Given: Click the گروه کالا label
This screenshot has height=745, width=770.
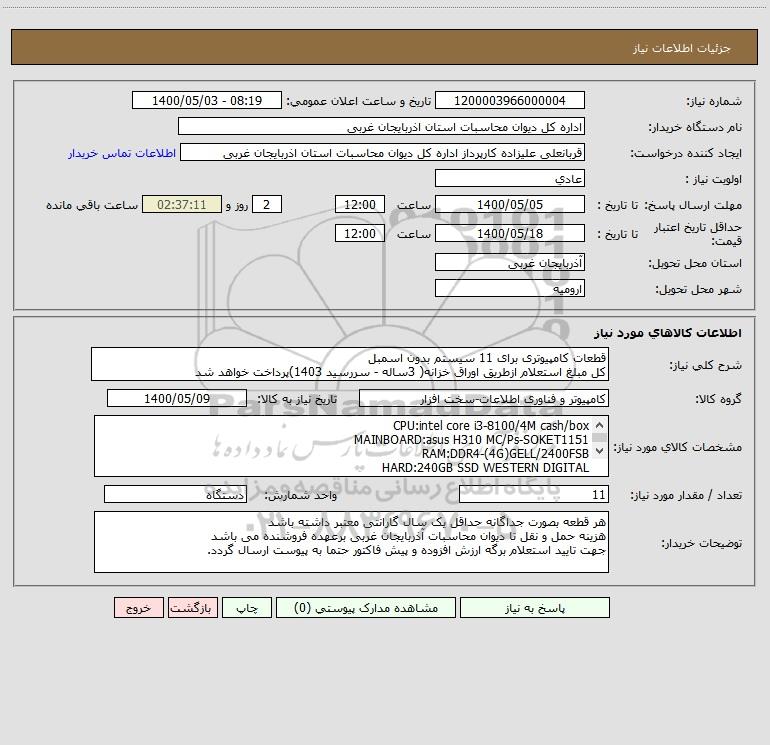Looking at the screenshot, I should [x=718, y=399].
